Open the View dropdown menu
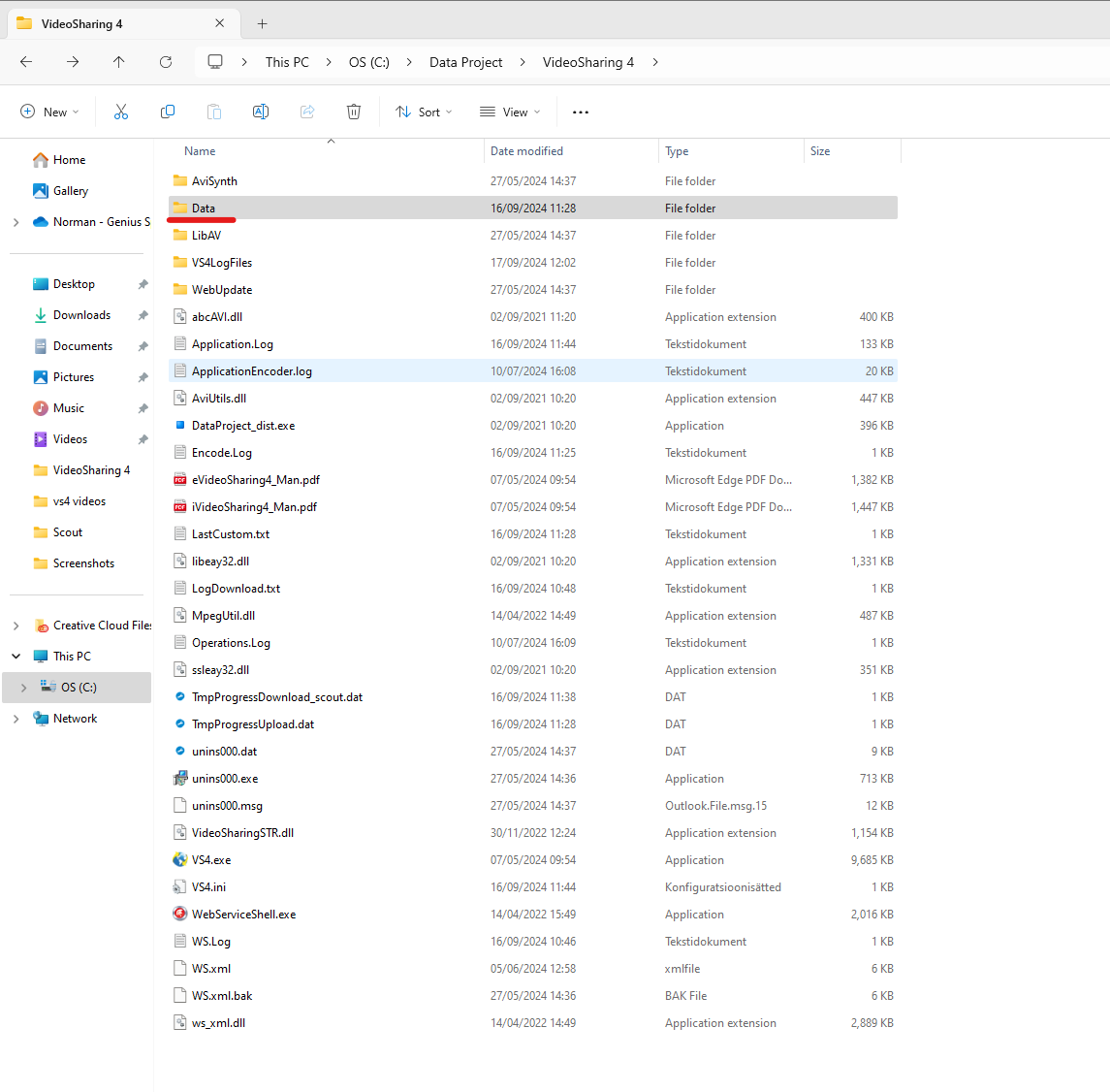The width and height of the screenshot is (1110, 1092). [510, 112]
